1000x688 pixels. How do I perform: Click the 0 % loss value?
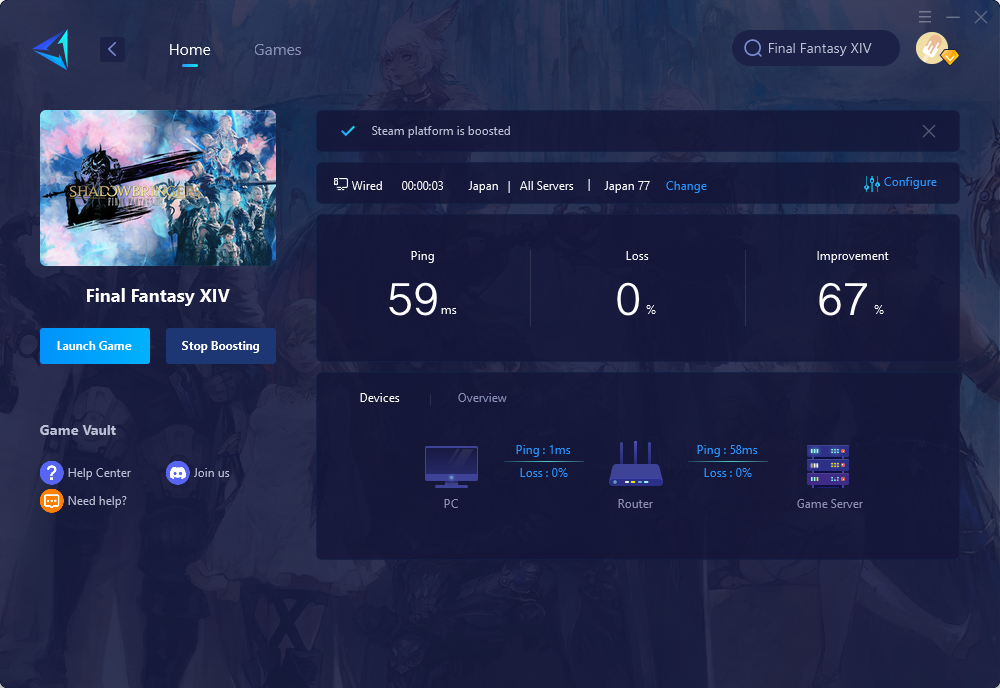click(636, 299)
